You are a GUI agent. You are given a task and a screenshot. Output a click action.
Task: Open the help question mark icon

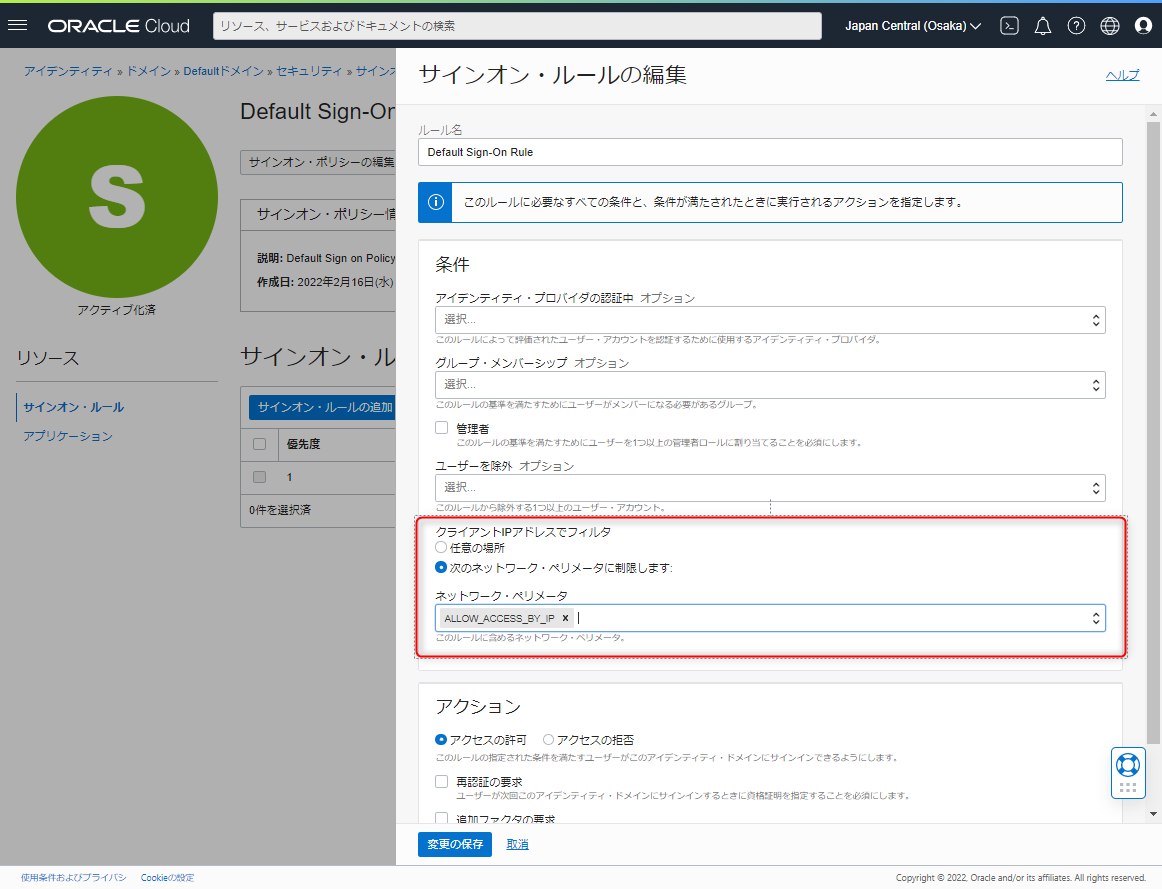1076,26
